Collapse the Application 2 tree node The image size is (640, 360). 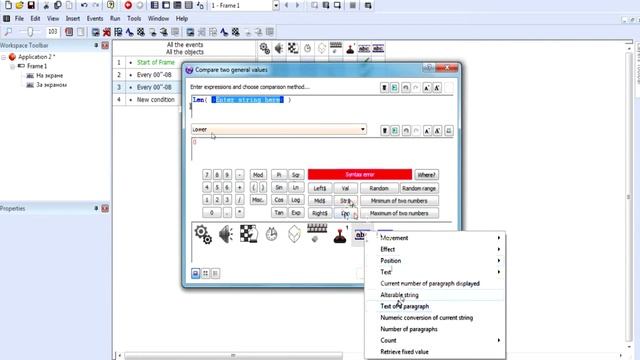click(x=4, y=57)
